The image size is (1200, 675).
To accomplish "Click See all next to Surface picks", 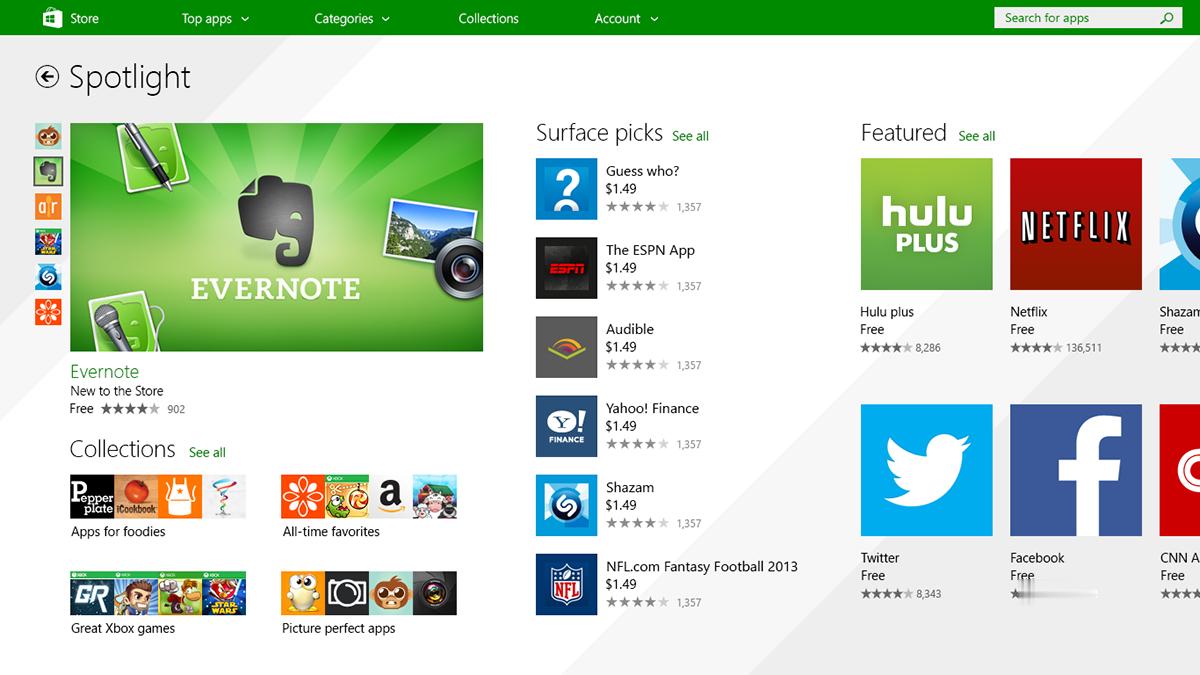I will (x=690, y=136).
